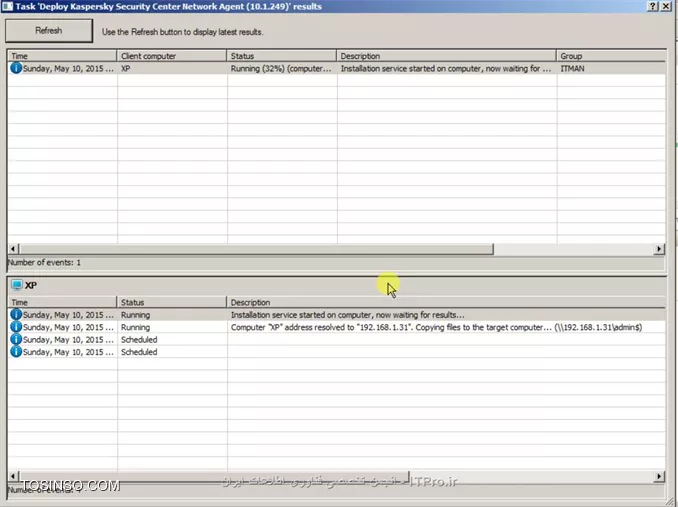Sort lower table by Description header
The width and height of the screenshot is (678, 507).
coord(446,302)
